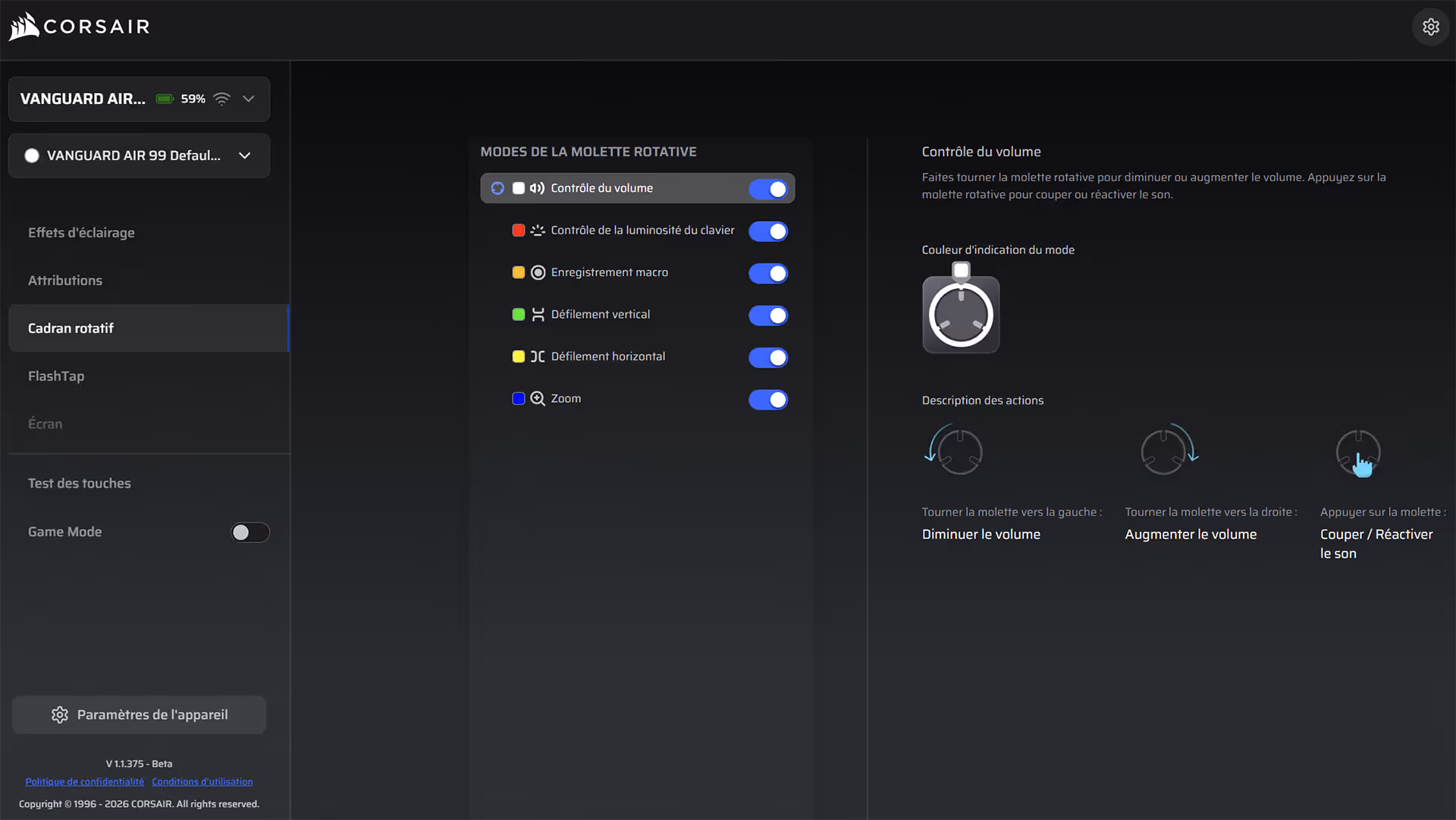1456x820 pixels.
Task: Go to the Attributions section
Action: (x=65, y=281)
